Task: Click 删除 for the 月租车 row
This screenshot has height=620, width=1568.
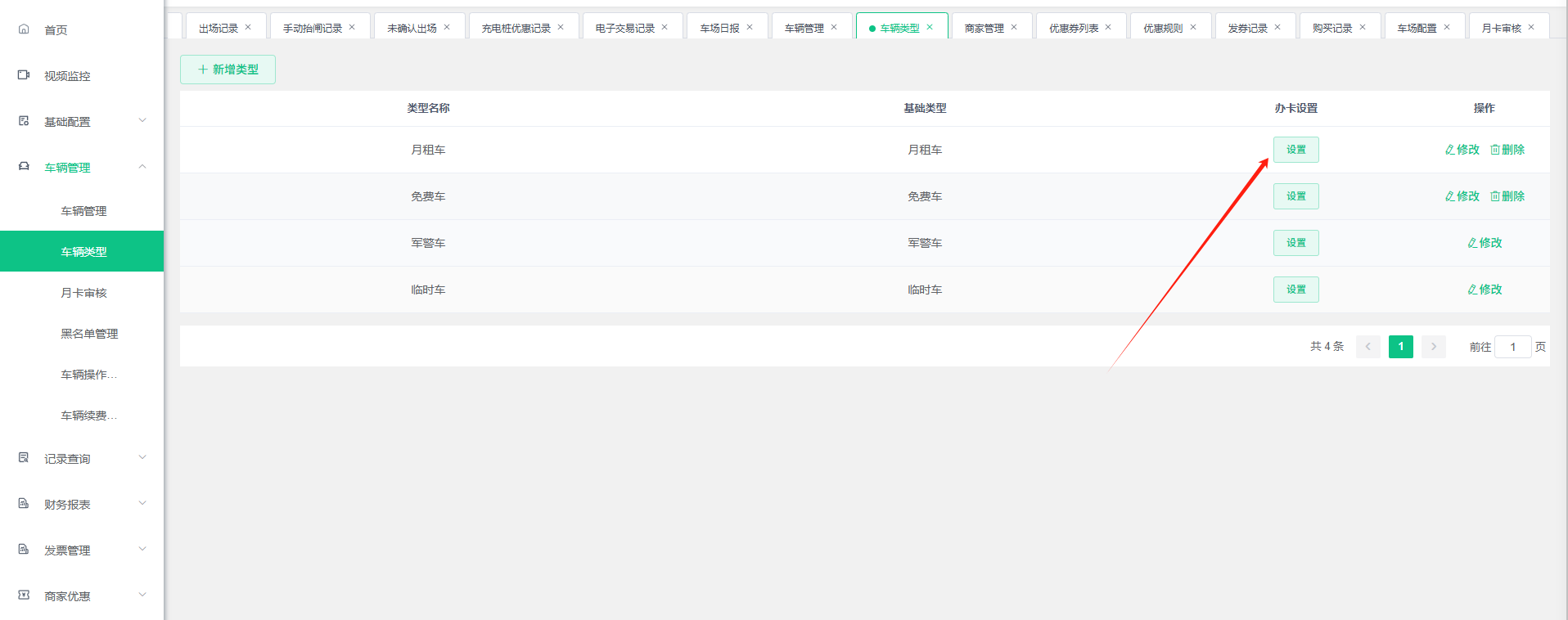Action: point(1507,150)
